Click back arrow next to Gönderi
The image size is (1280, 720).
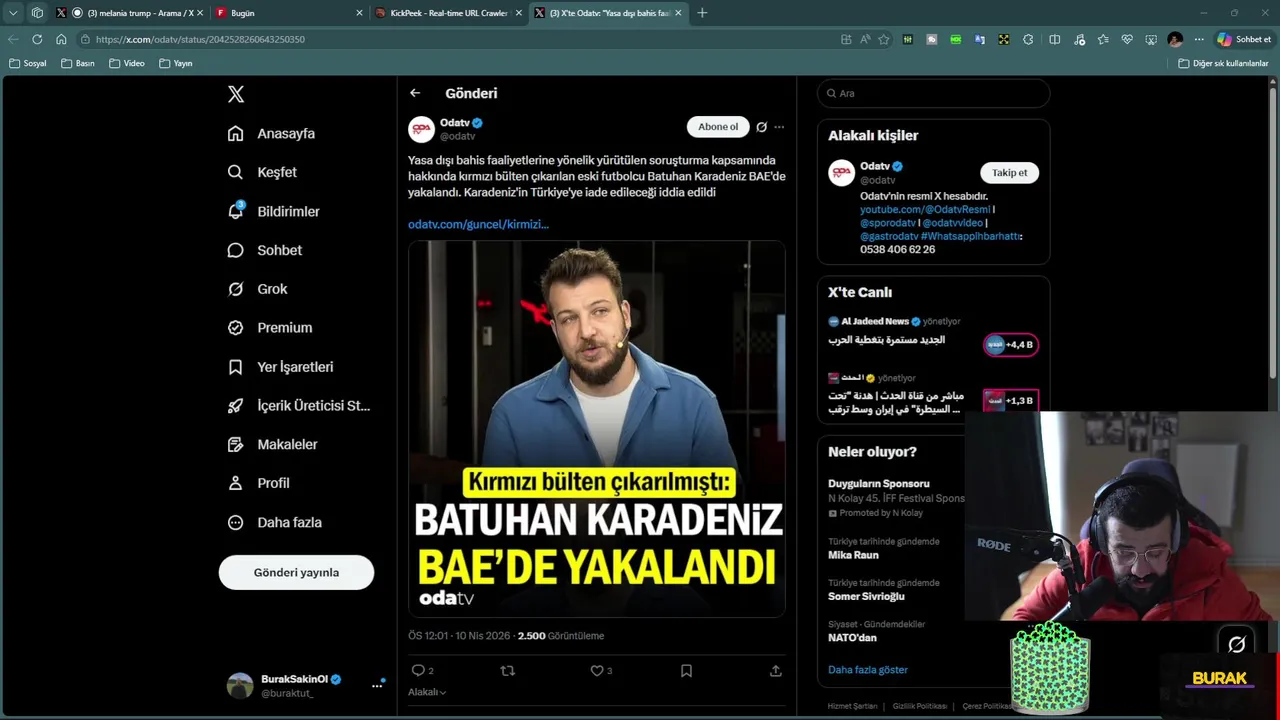click(415, 93)
